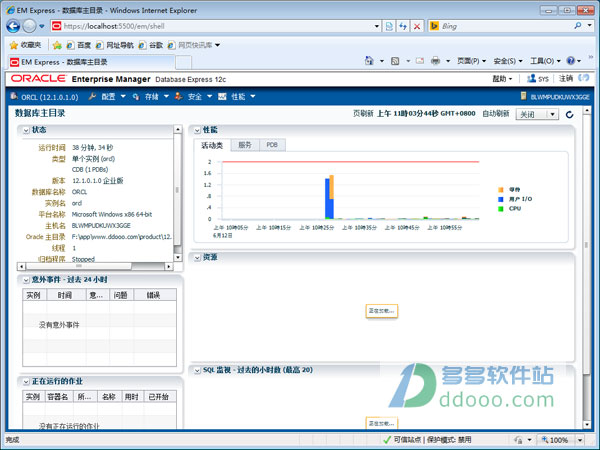
Task: Click the page refresh circular arrow icon
Action: 569,114
